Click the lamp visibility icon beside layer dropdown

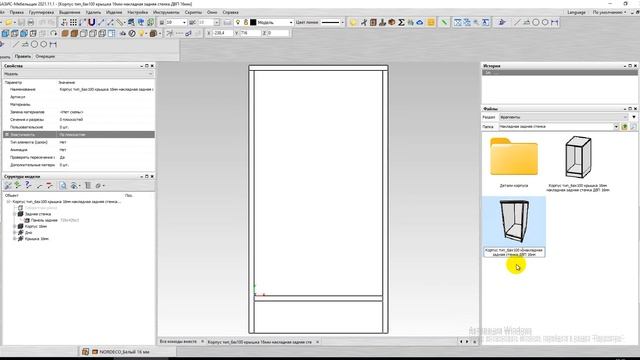click(238, 22)
